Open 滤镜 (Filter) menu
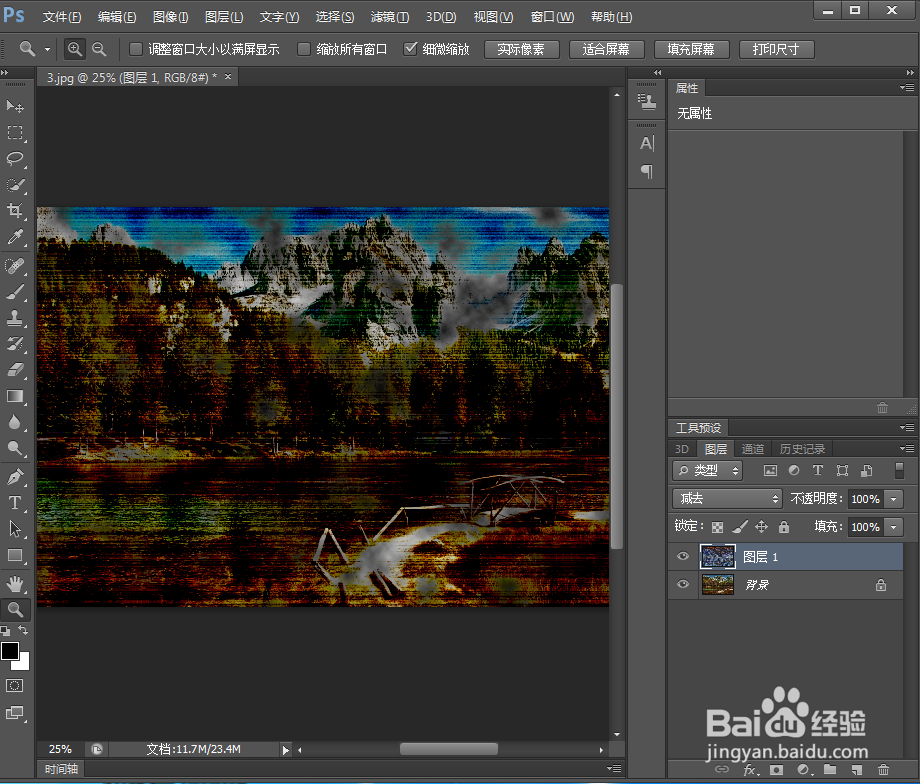Screen dimensions: 920x784 tap(390, 17)
